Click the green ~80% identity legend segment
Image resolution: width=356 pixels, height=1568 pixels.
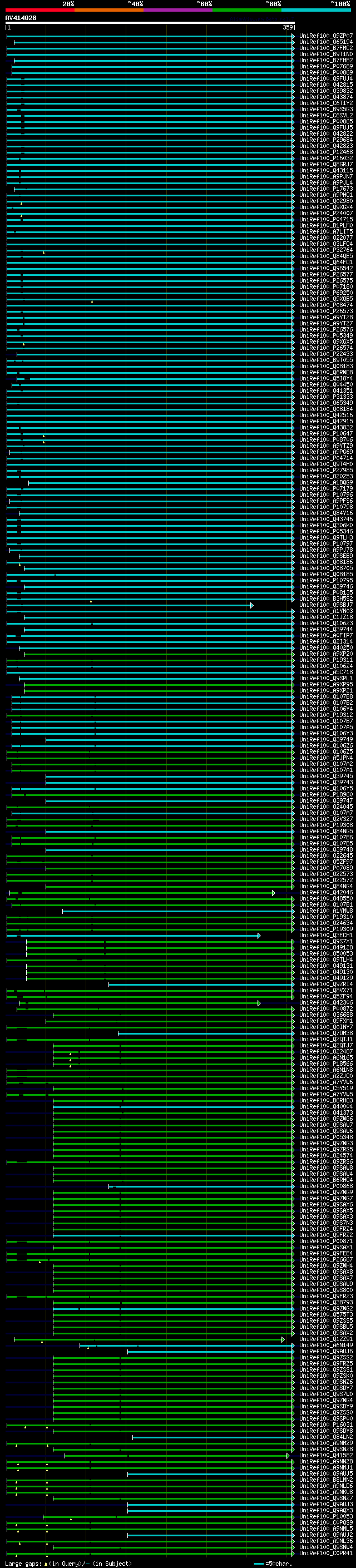click(x=246, y=10)
